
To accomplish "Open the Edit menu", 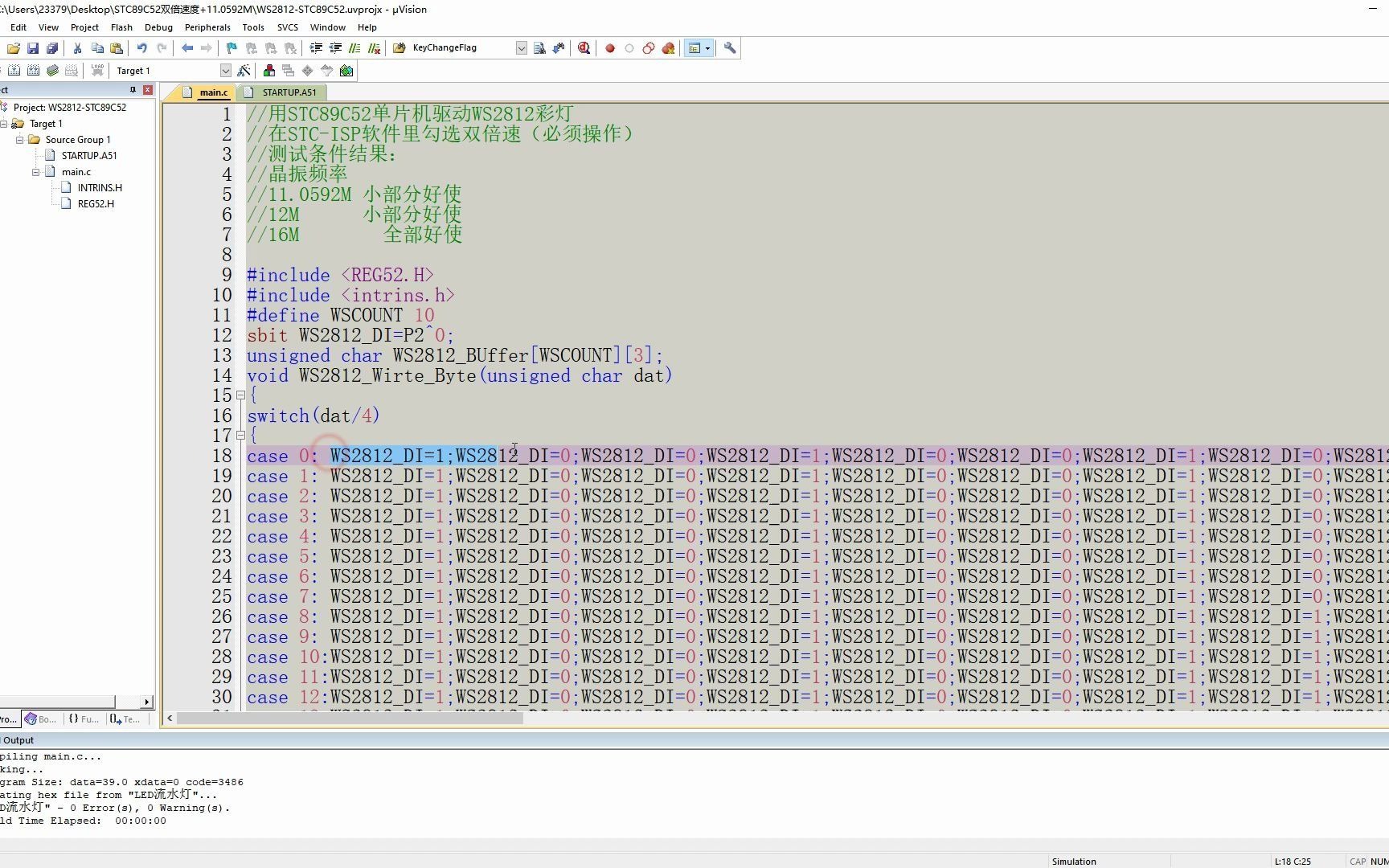I will [18, 27].
